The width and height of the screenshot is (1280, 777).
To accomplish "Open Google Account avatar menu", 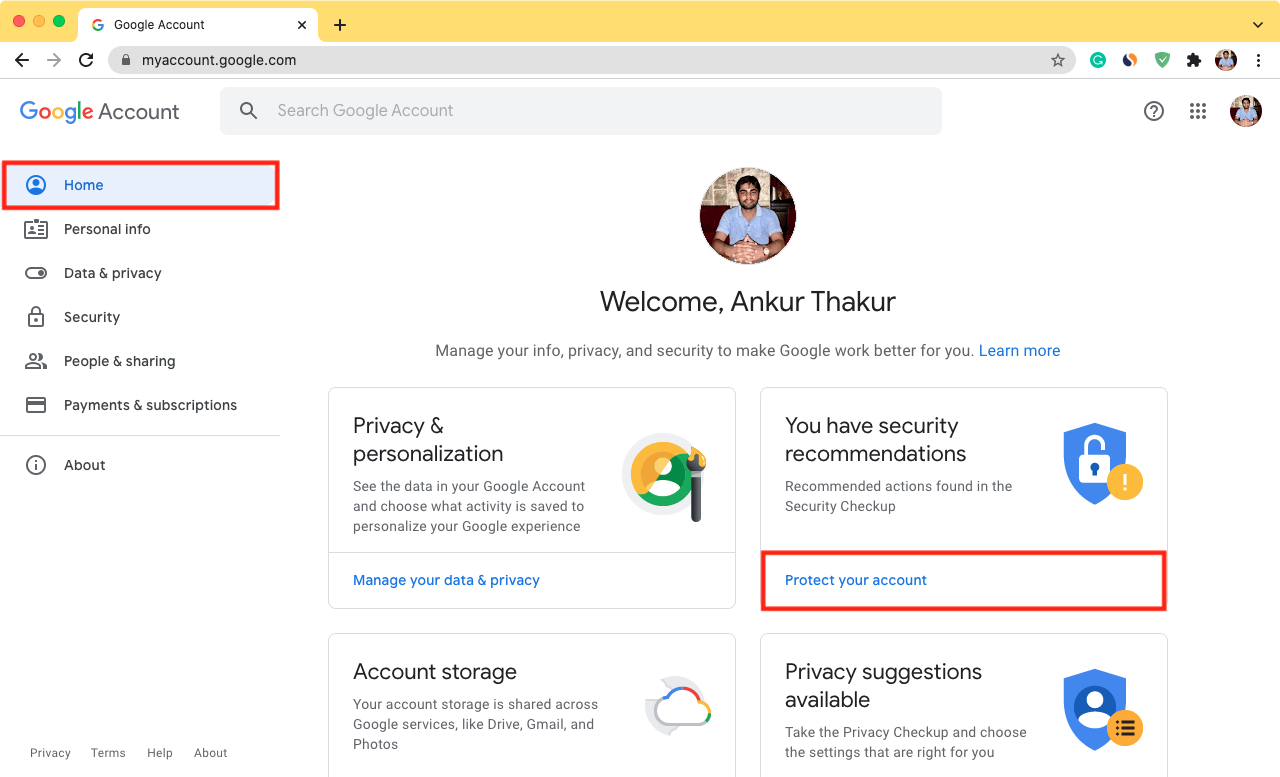I will click(1246, 111).
